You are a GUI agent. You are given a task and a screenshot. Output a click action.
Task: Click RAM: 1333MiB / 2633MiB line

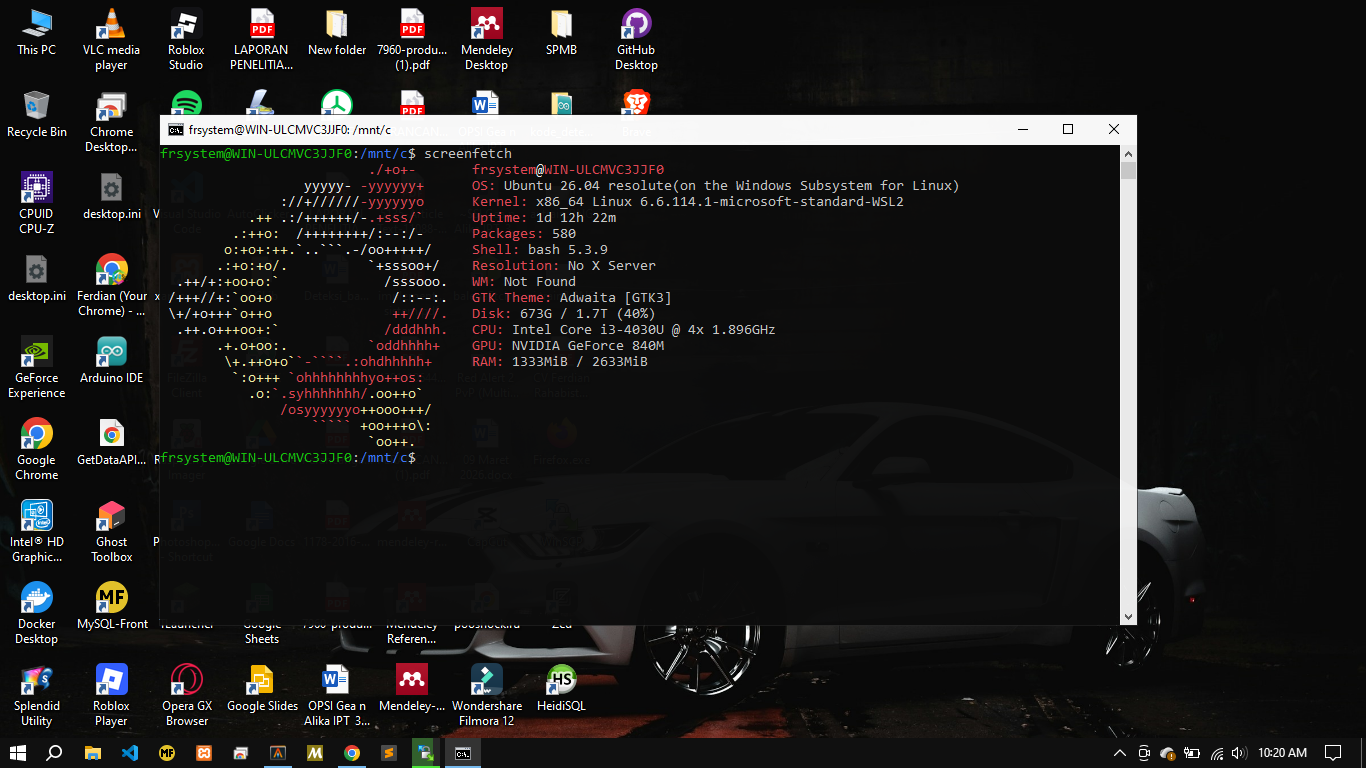(x=560, y=361)
